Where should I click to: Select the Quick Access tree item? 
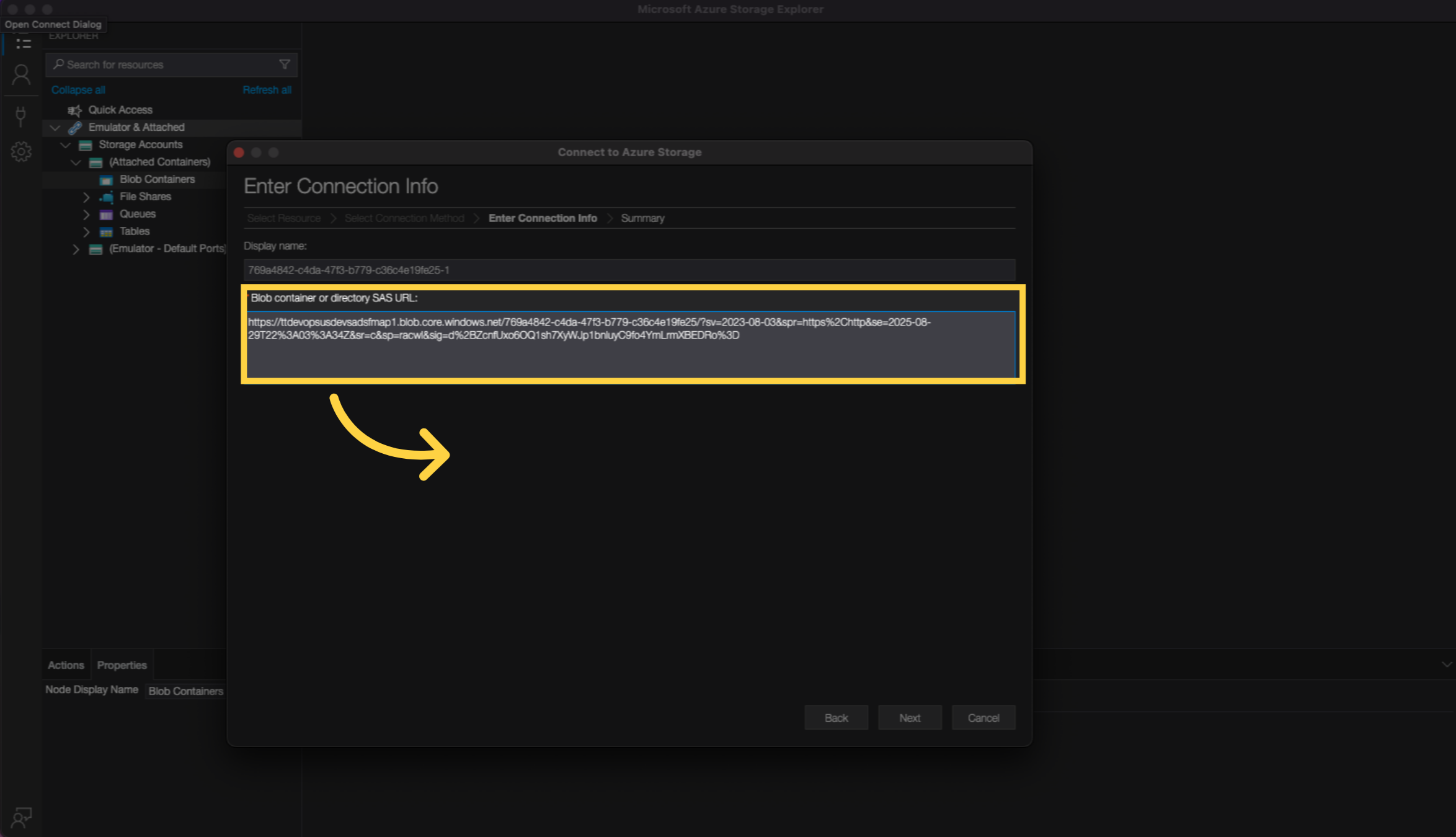[x=120, y=110]
